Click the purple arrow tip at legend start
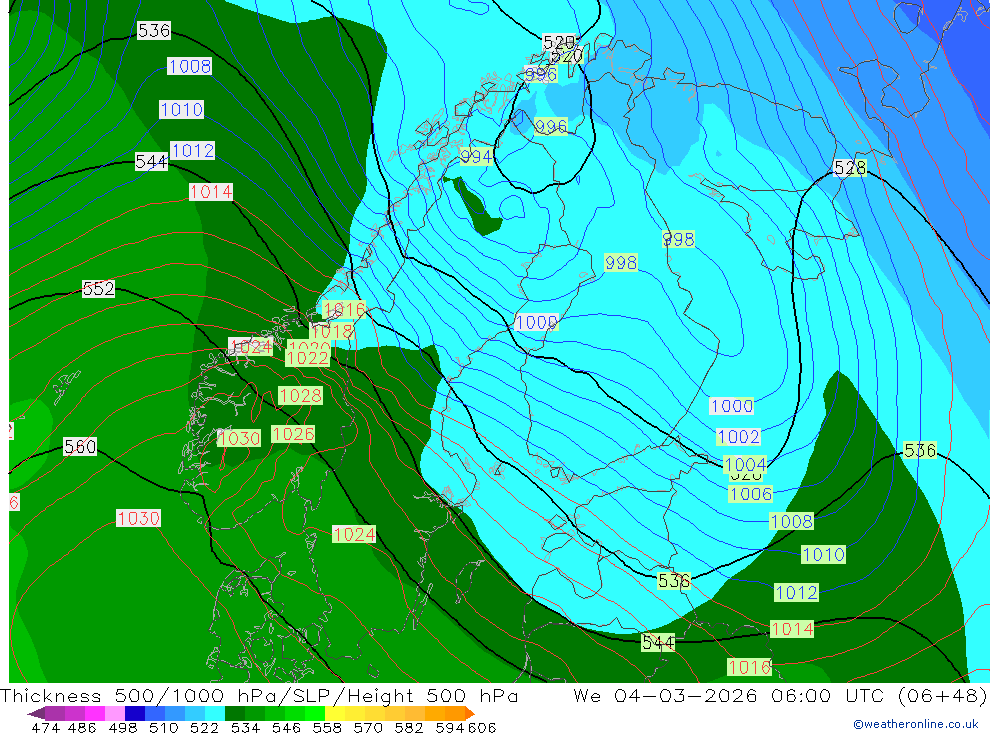Image resolution: width=1000 pixels, height=733 pixels. coord(36,713)
